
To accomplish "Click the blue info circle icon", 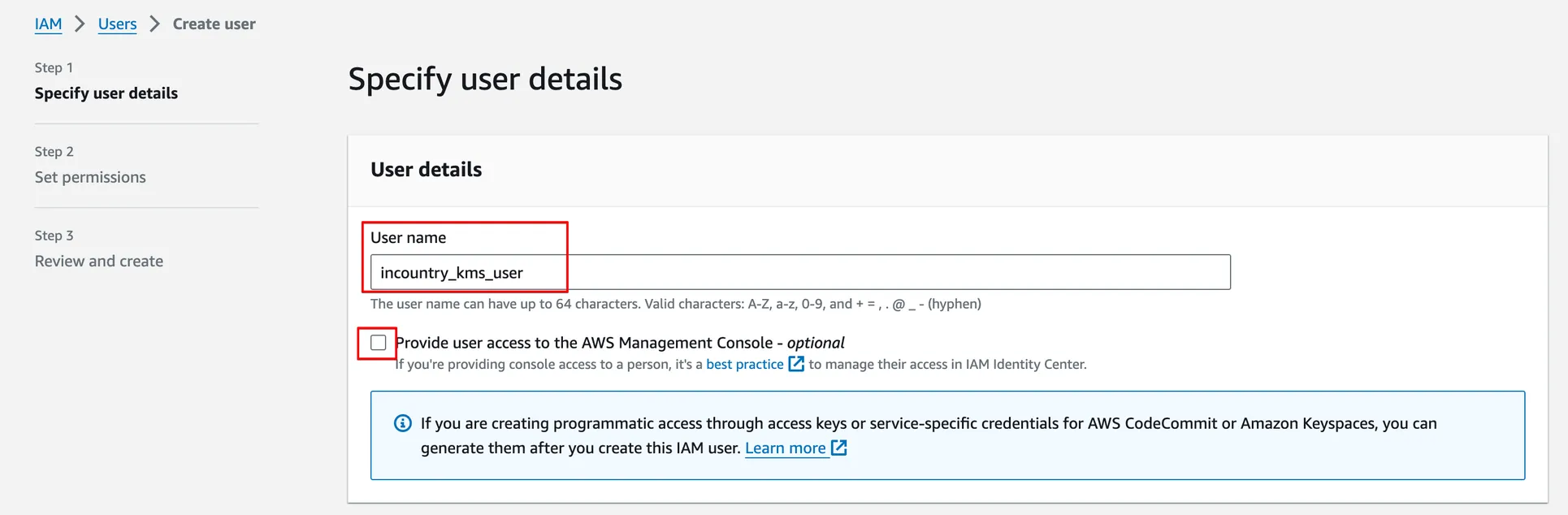I will pyautogui.click(x=402, y=423).
